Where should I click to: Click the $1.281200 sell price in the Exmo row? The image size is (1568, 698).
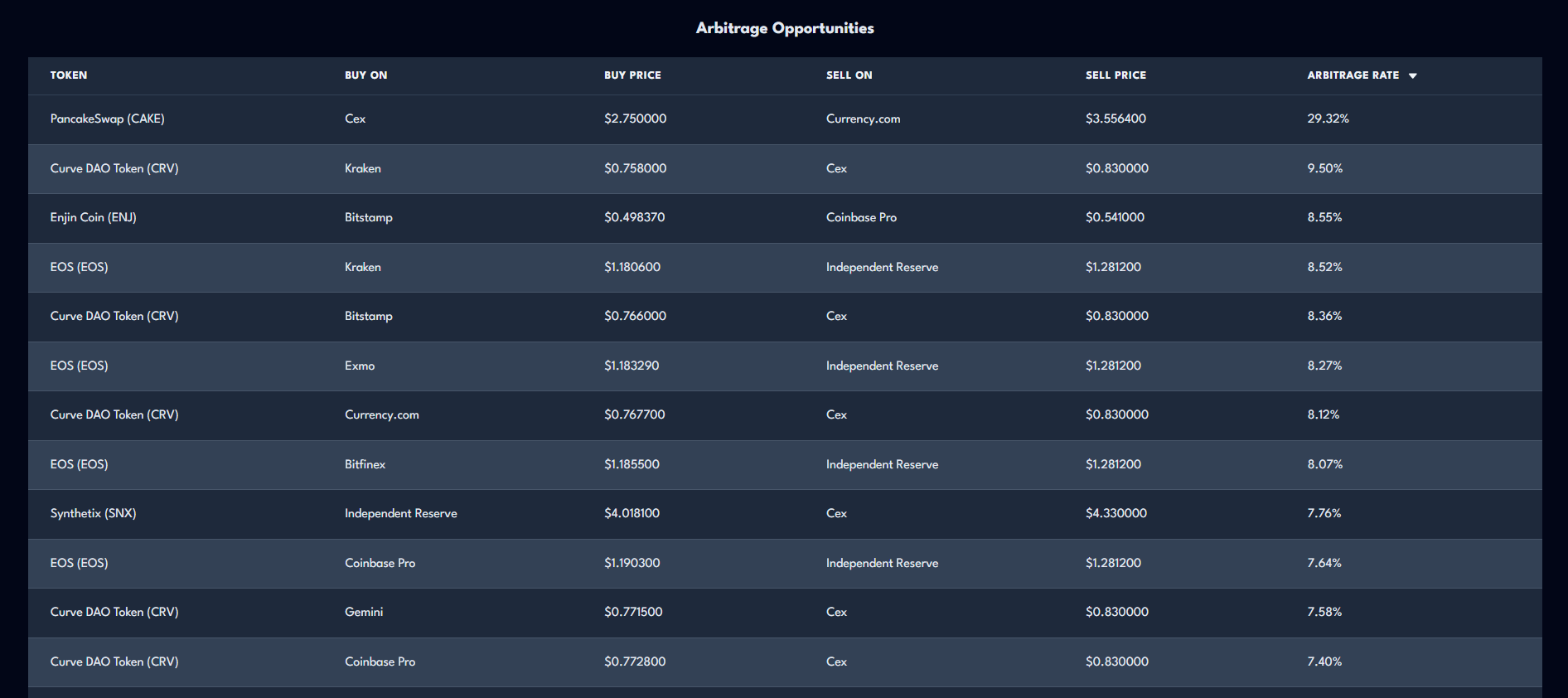coord(1114,366)
